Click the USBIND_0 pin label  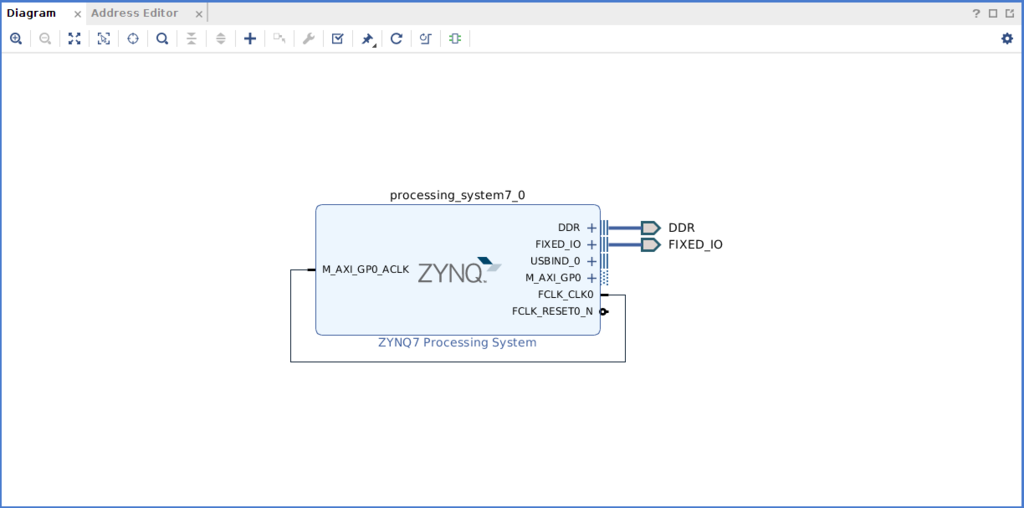tap(555, 261)
